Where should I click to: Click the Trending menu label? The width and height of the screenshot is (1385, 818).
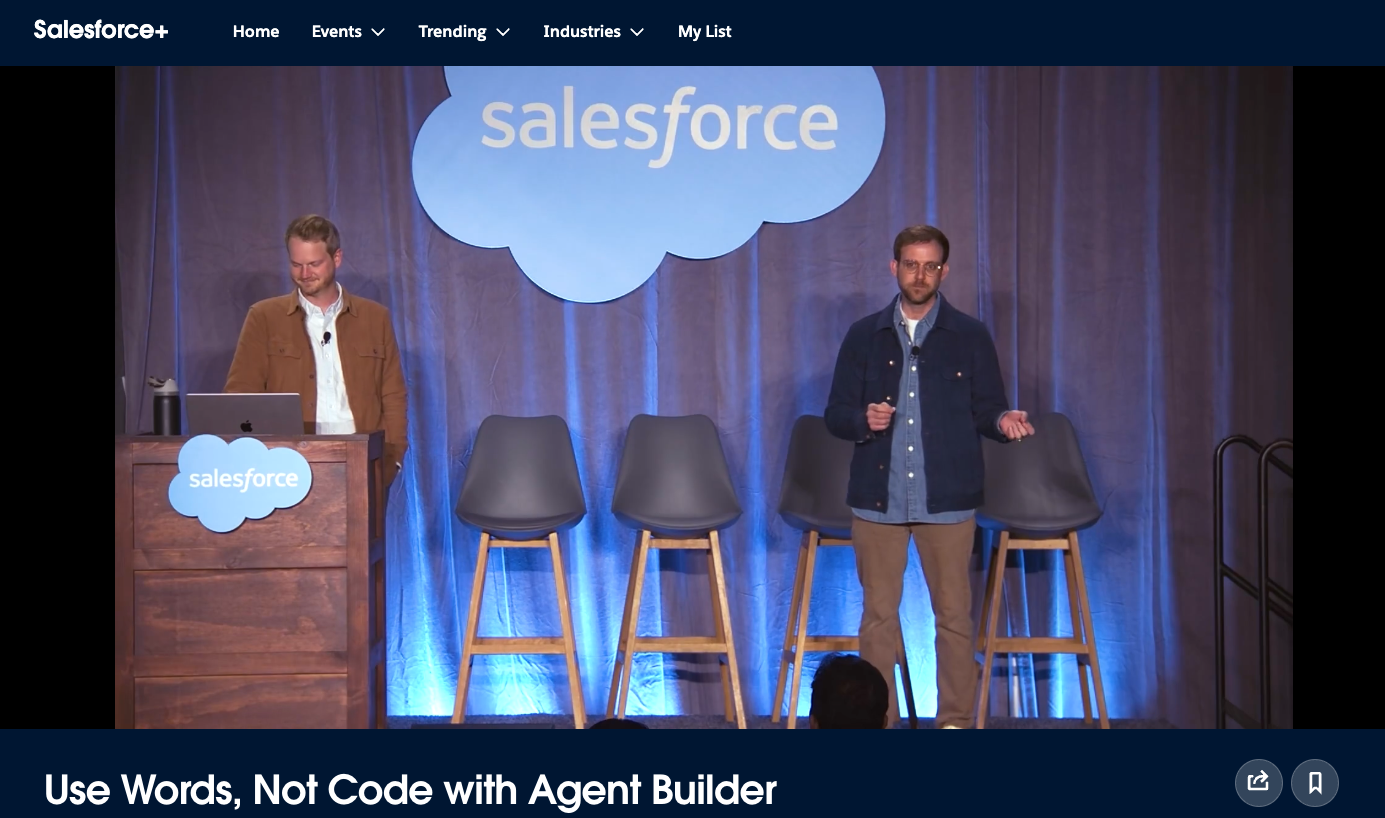pos(452,32)
